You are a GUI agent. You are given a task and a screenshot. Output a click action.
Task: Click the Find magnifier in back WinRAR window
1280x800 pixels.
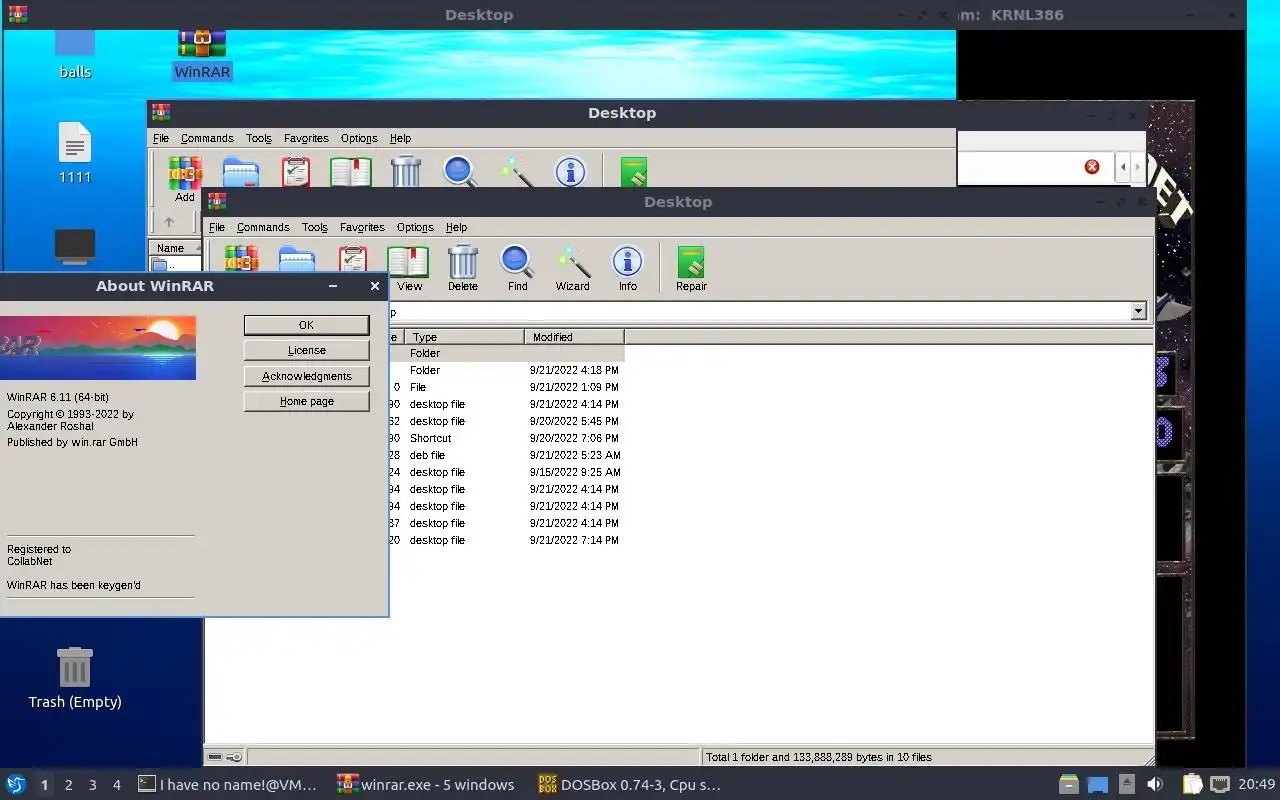[460, 171]
